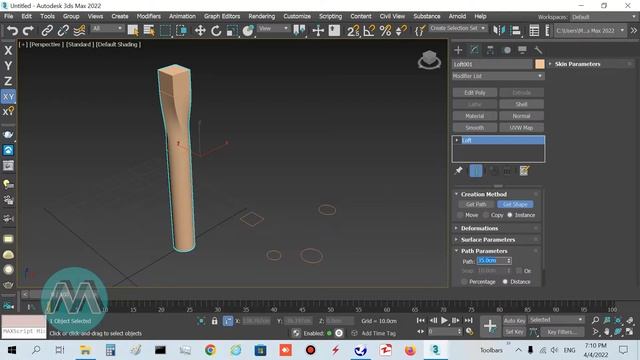The image size is (640, 360).
Task: Click the Auto Key button
Action: click(x=514, y=321)
